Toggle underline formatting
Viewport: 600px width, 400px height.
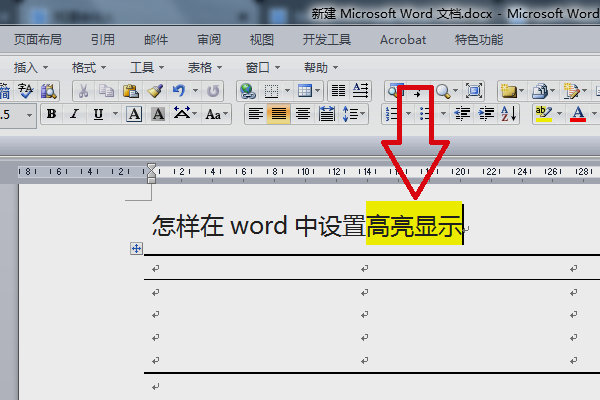click(98, 114)
